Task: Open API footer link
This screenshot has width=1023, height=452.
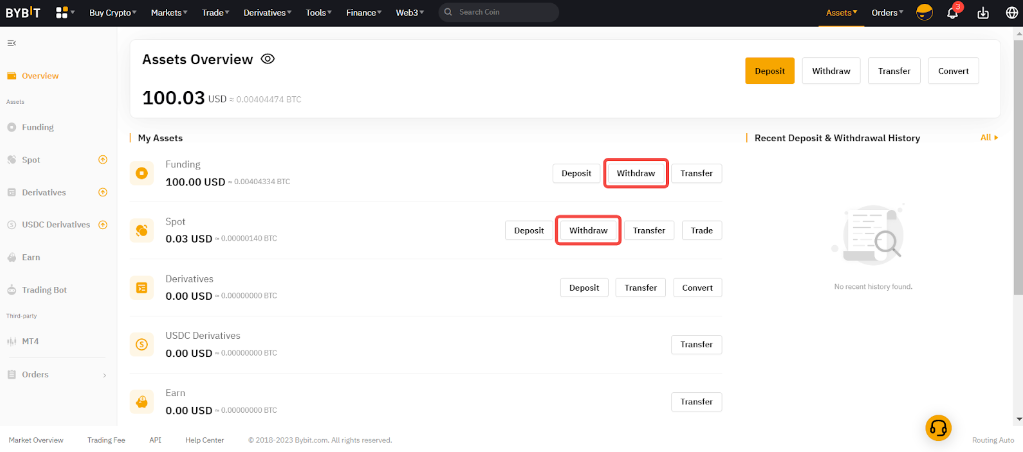Action: 155,440
